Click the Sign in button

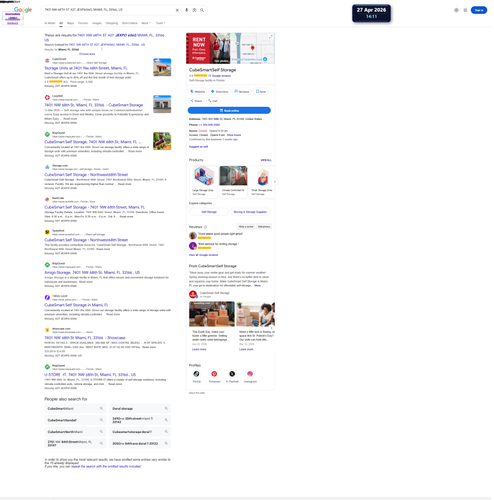[x=479, y=10]
